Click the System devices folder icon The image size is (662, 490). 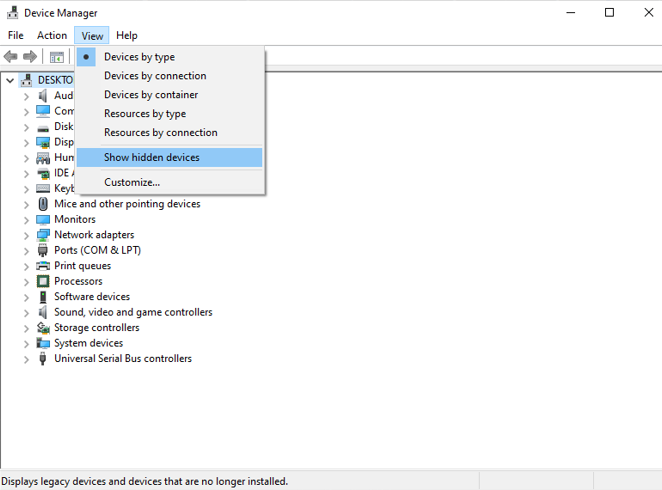click(x=43, y=343)
